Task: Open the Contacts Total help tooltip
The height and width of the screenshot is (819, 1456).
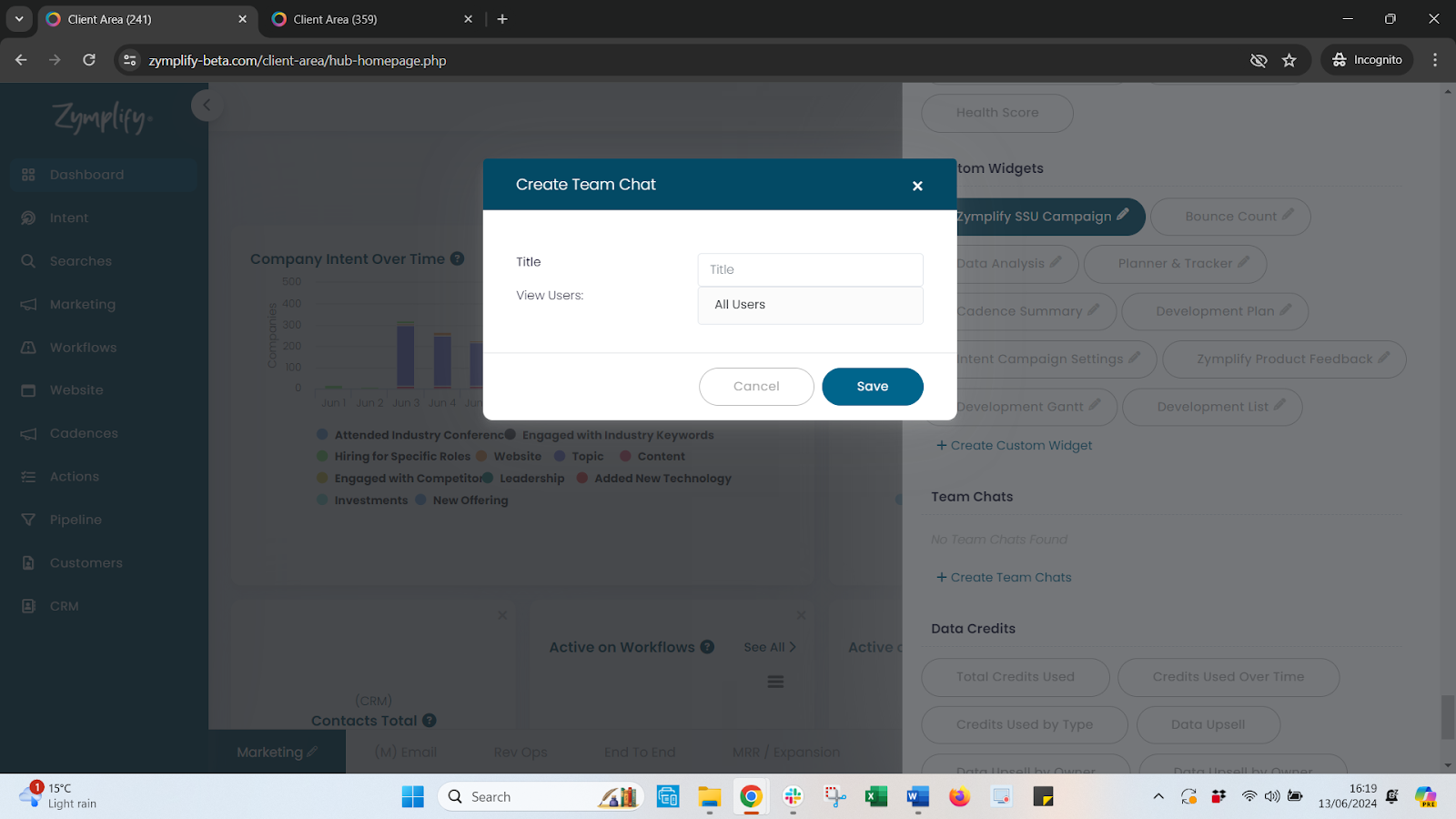Action: [428, 720]
